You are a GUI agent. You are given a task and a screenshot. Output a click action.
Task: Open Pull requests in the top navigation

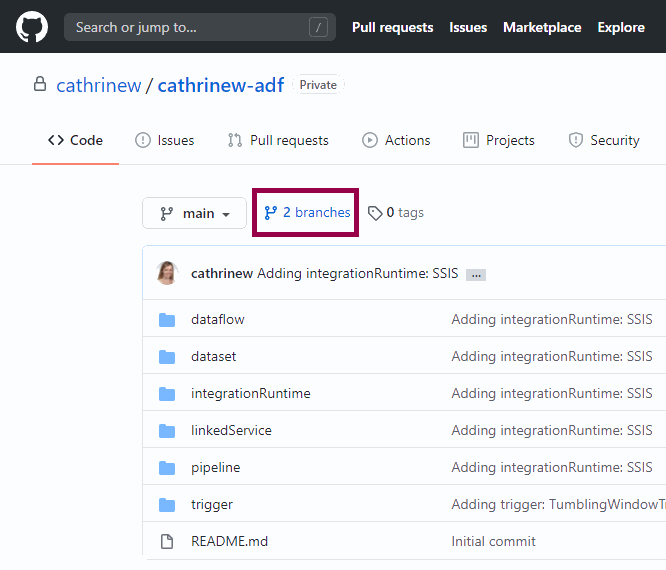point(392,27)
